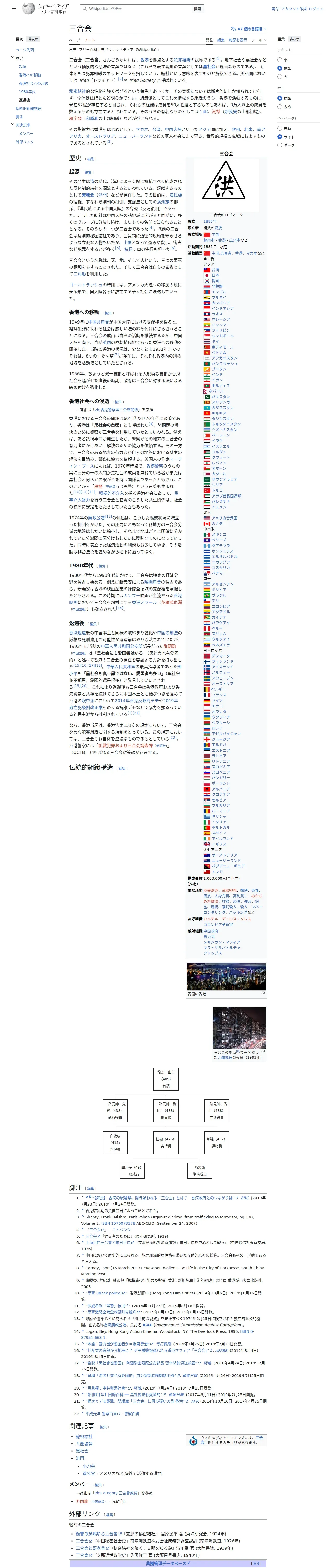The width and height of the screenshot is (336, 1568).
Task: Jump to 香港社会への浸透 in the contents
Action: [x=33, y=83]
